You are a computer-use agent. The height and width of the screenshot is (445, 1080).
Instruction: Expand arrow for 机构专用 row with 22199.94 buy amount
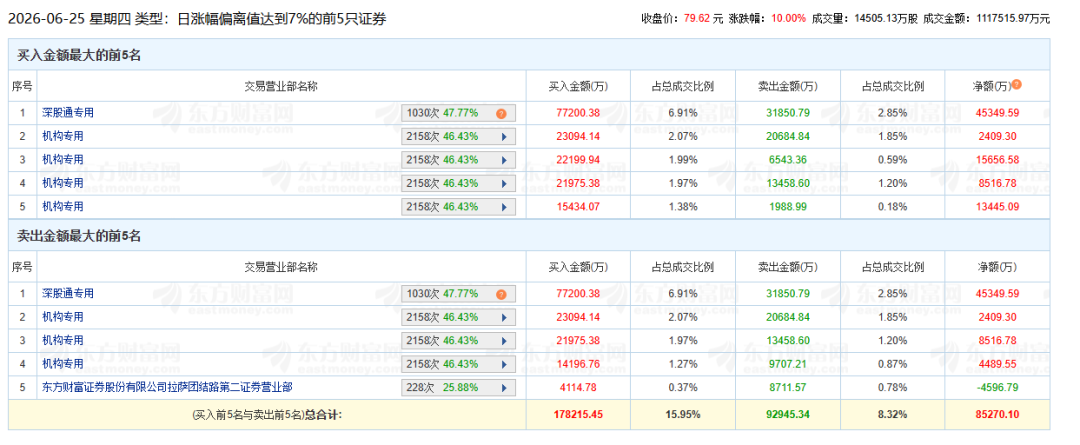504,160
